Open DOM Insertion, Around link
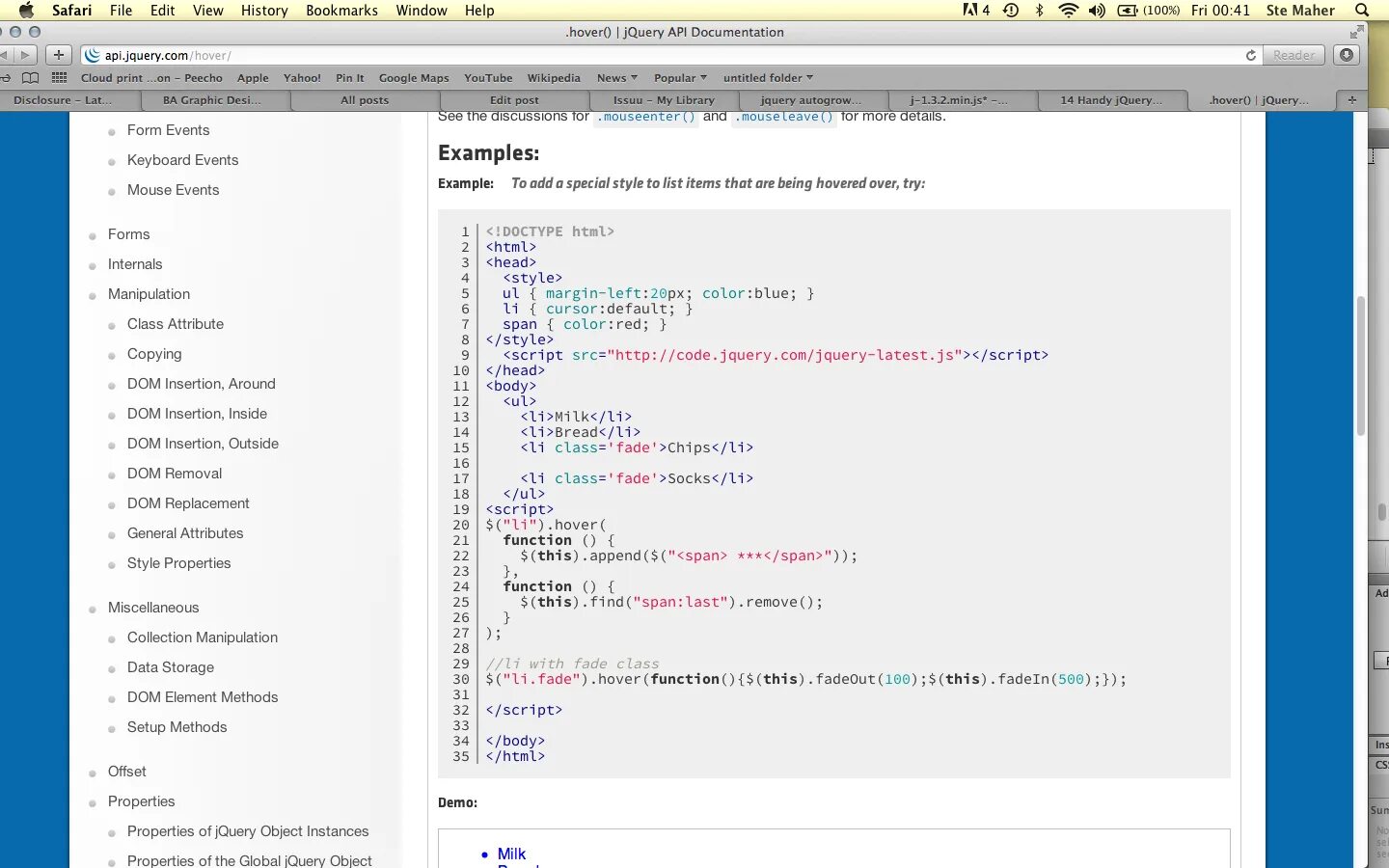This screenshot has height=868, width=1389. pyautogui.click(x=202, y=384)
